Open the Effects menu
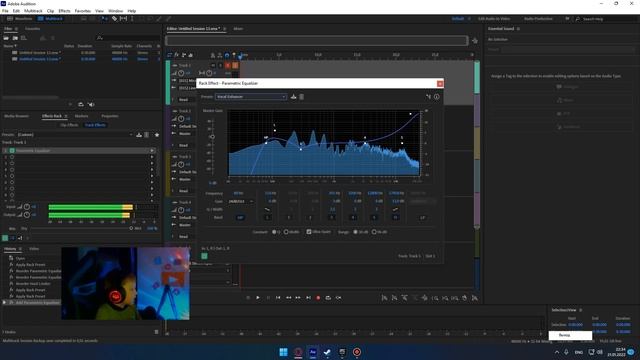 [x=64, y=11]
